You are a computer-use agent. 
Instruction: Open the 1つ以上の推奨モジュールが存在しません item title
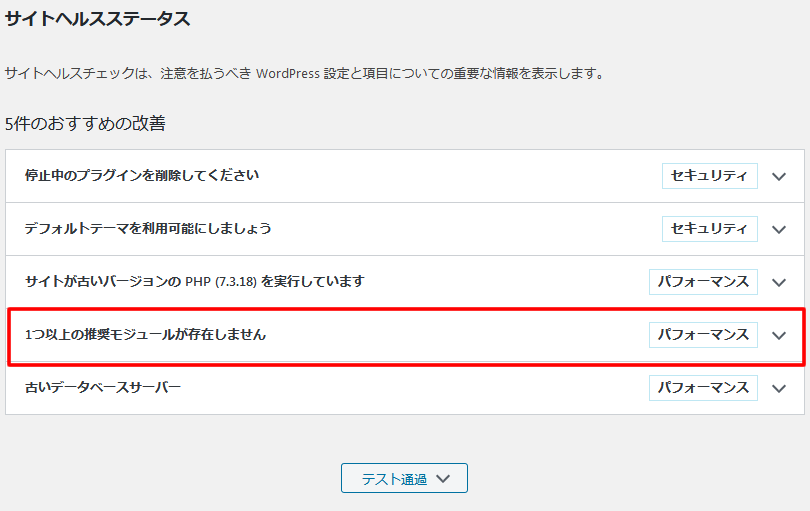[146, 334]
